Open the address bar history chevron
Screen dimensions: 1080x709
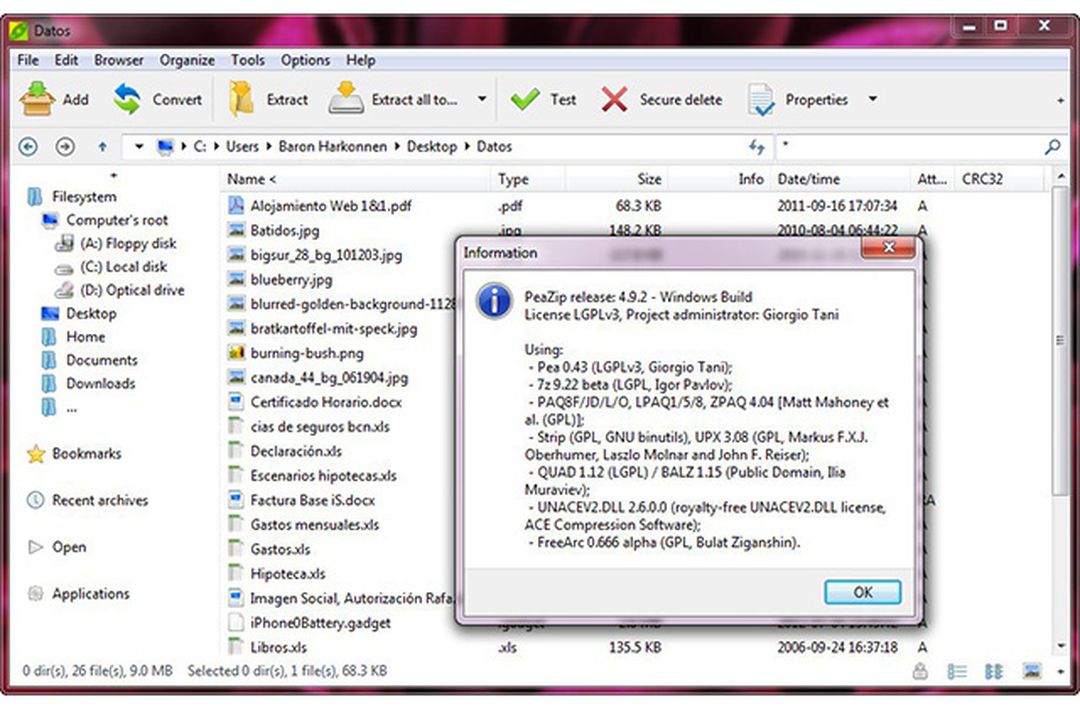click(138, 146)
